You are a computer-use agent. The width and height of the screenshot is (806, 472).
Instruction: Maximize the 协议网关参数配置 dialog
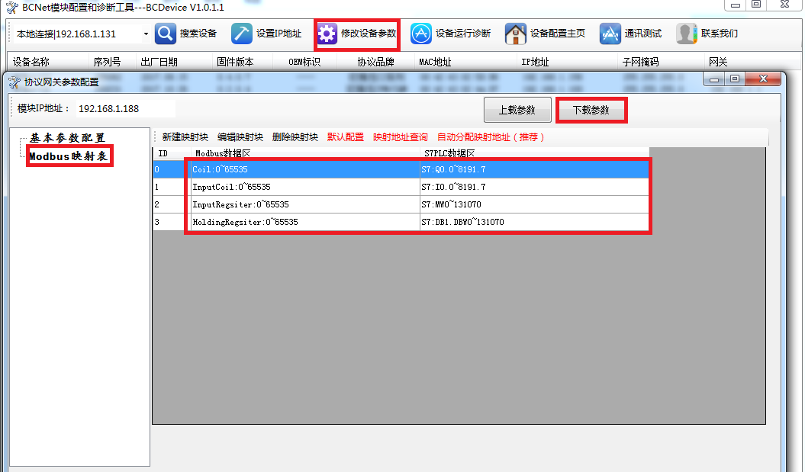(x=735, y=79)
